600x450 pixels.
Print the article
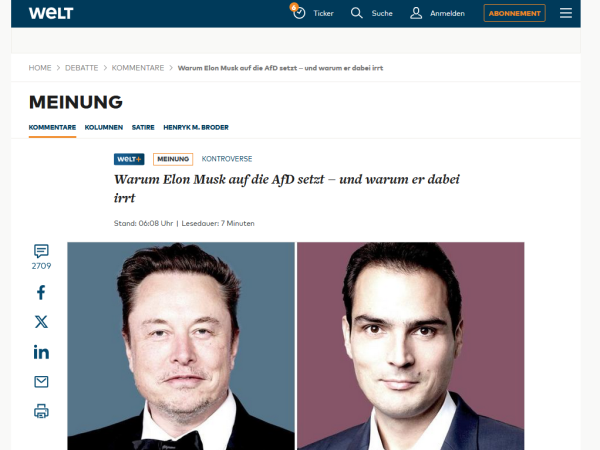(41, 411)
